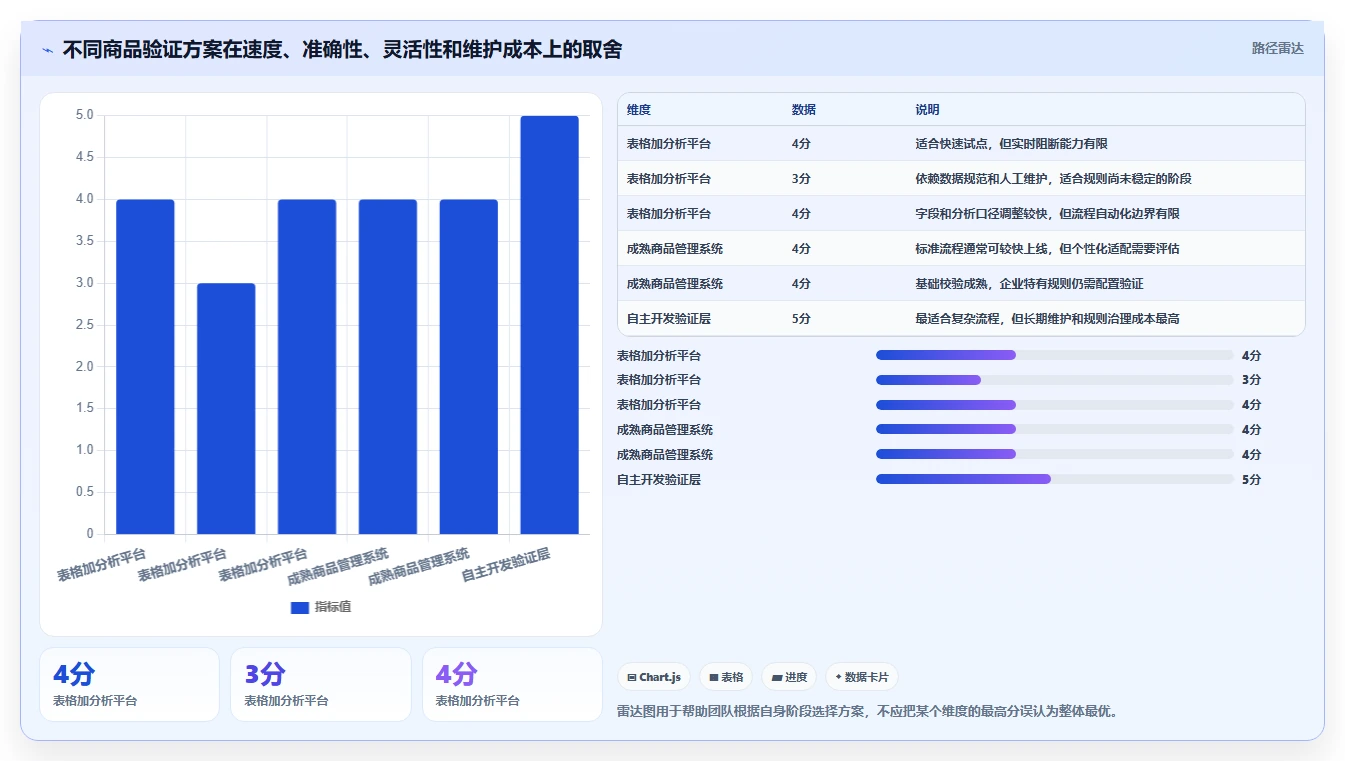This screenshot has width=1345, height=761.
Task: Click the 自主开发验证层 x-axis label
Action: click(x=506, y=565)
